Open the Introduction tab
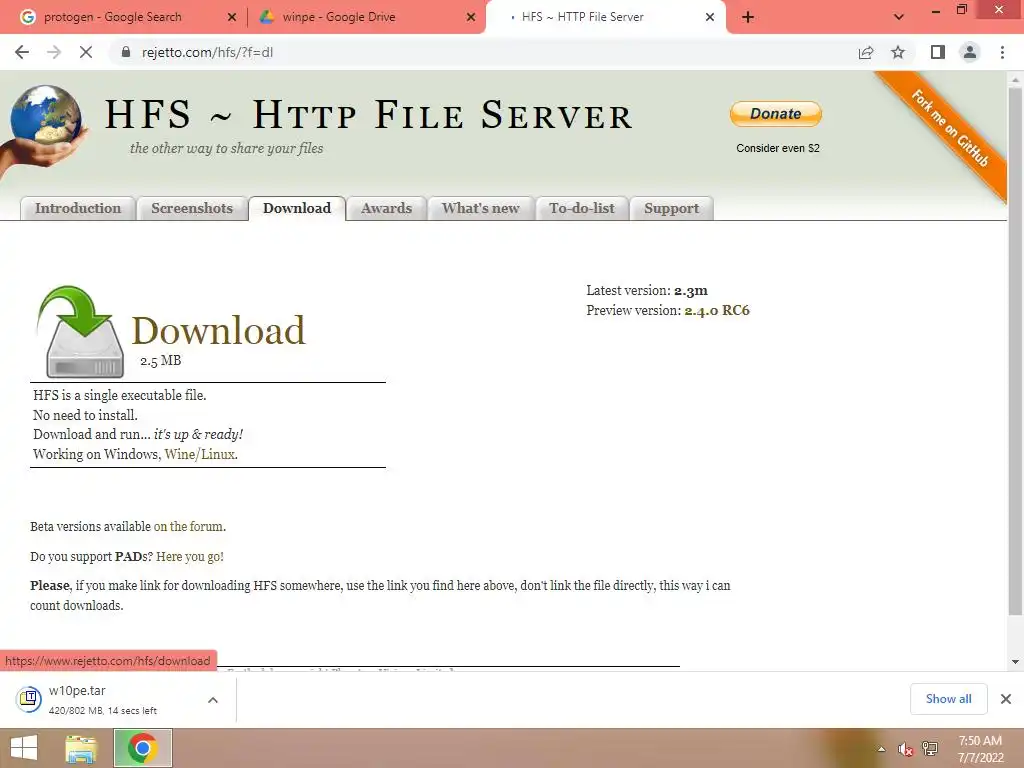 pyautogui.click(x=78, y=208)
